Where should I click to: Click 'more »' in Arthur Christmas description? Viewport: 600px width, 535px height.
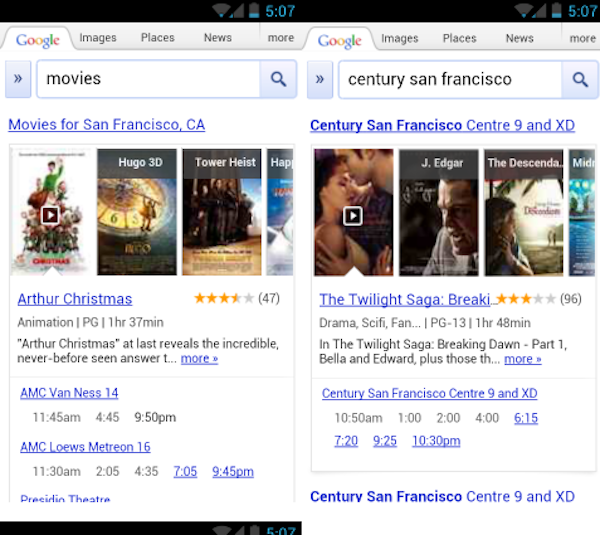pos(199,359)
